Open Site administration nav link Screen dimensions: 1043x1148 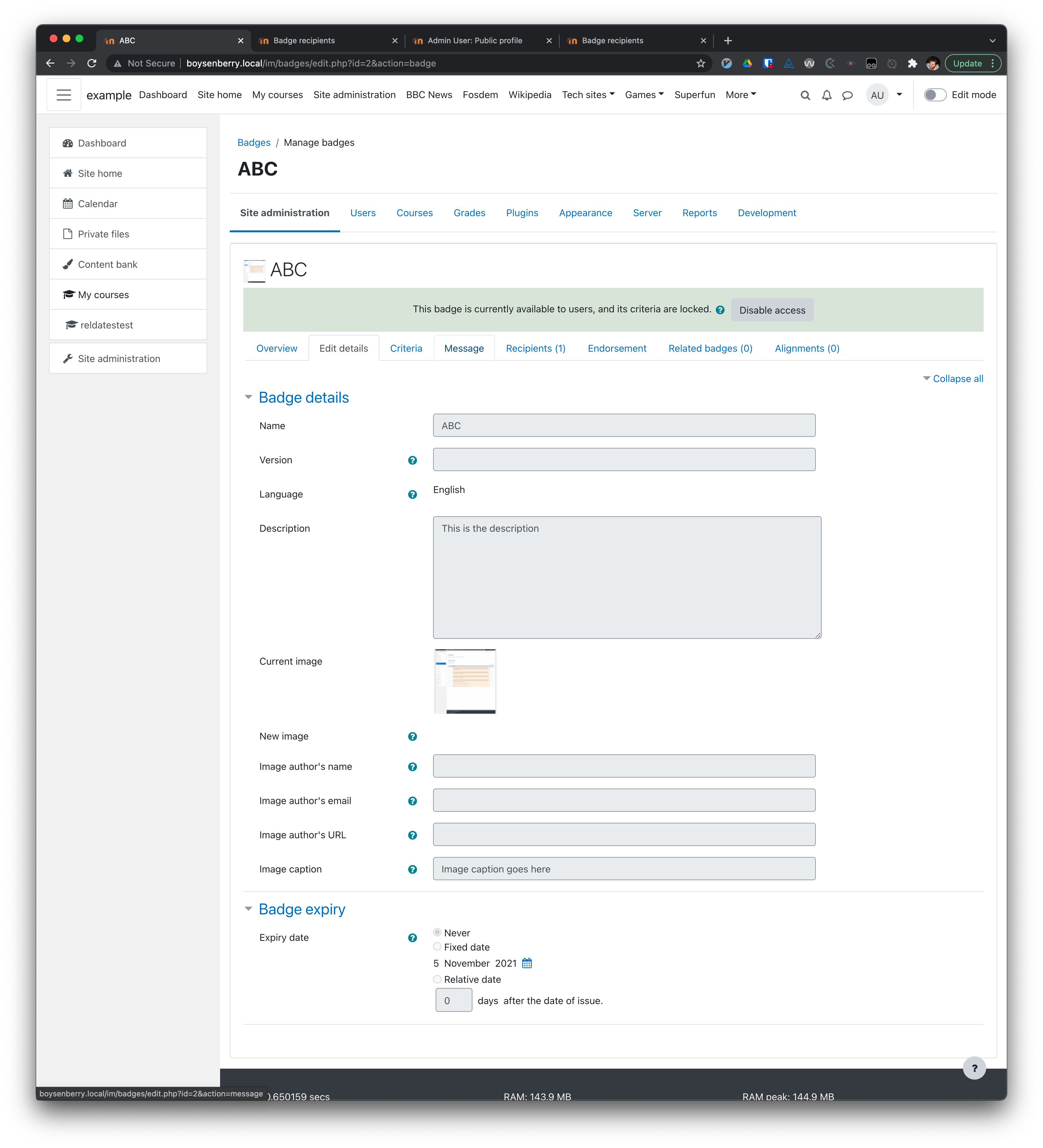(x=354, y=95)
